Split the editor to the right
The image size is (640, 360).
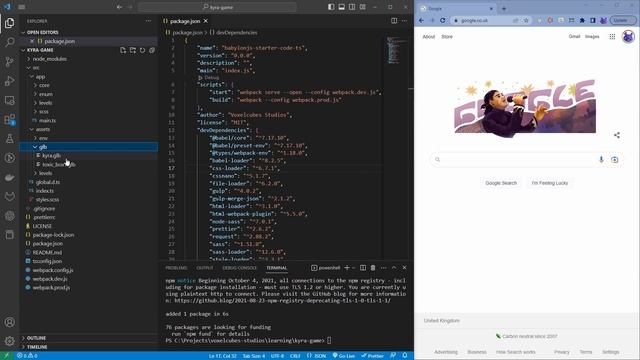coord(394,21)
